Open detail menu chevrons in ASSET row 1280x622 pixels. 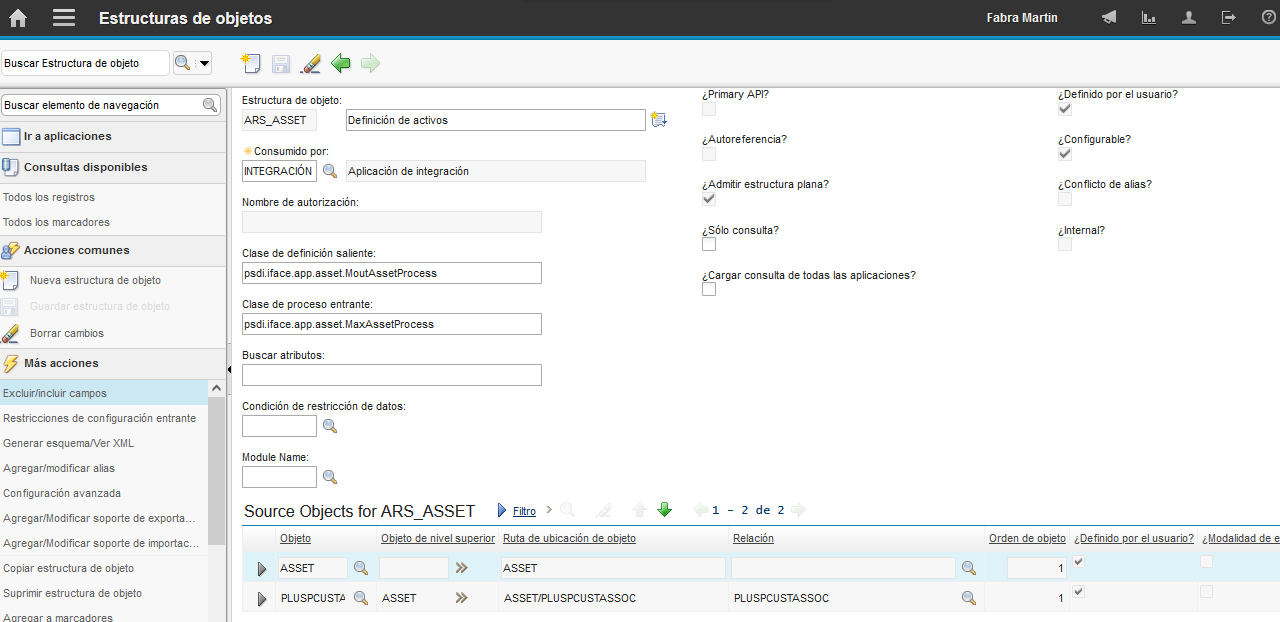point(462,568)
